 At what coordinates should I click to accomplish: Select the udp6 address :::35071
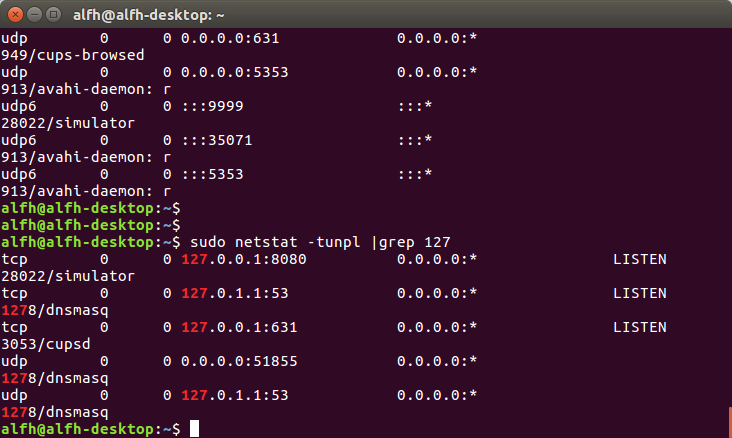tap(217, 141)
